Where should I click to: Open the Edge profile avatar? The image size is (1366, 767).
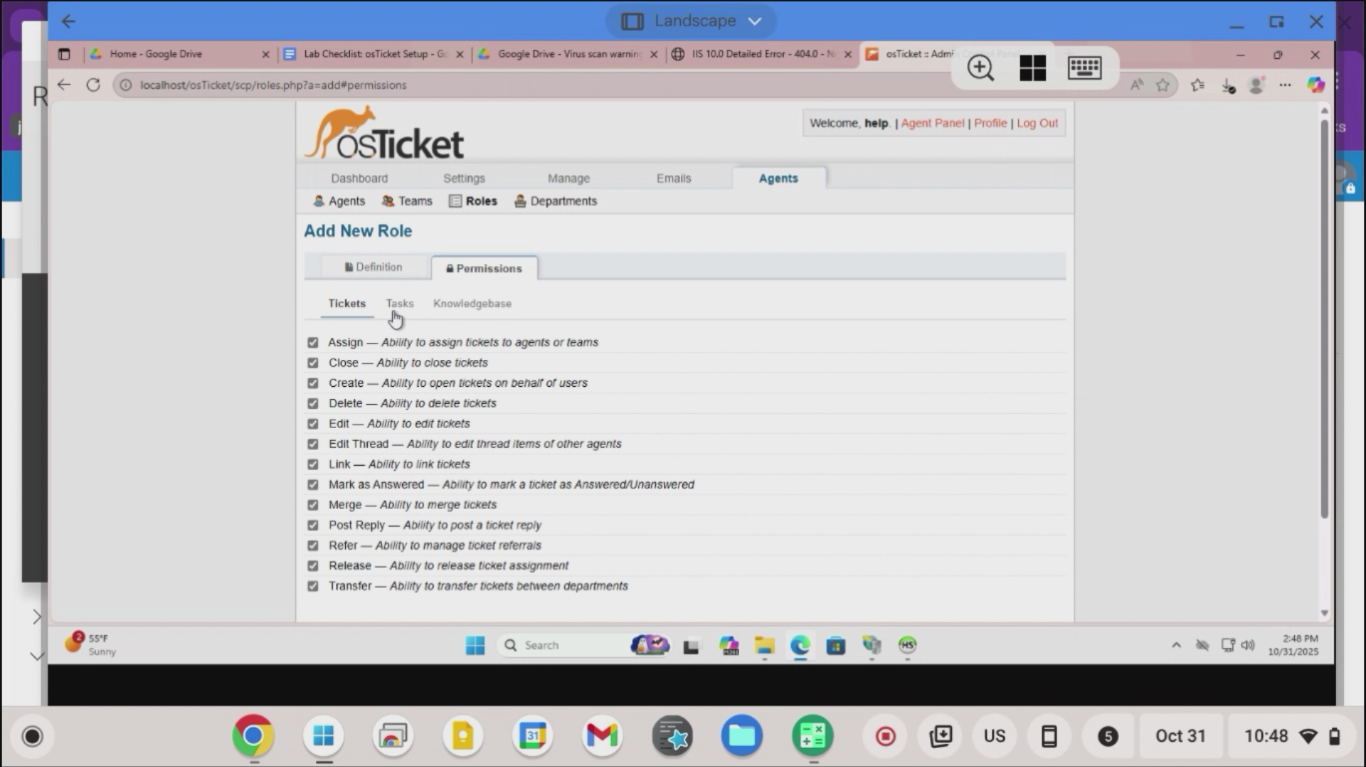click(x=1256, y=85)
